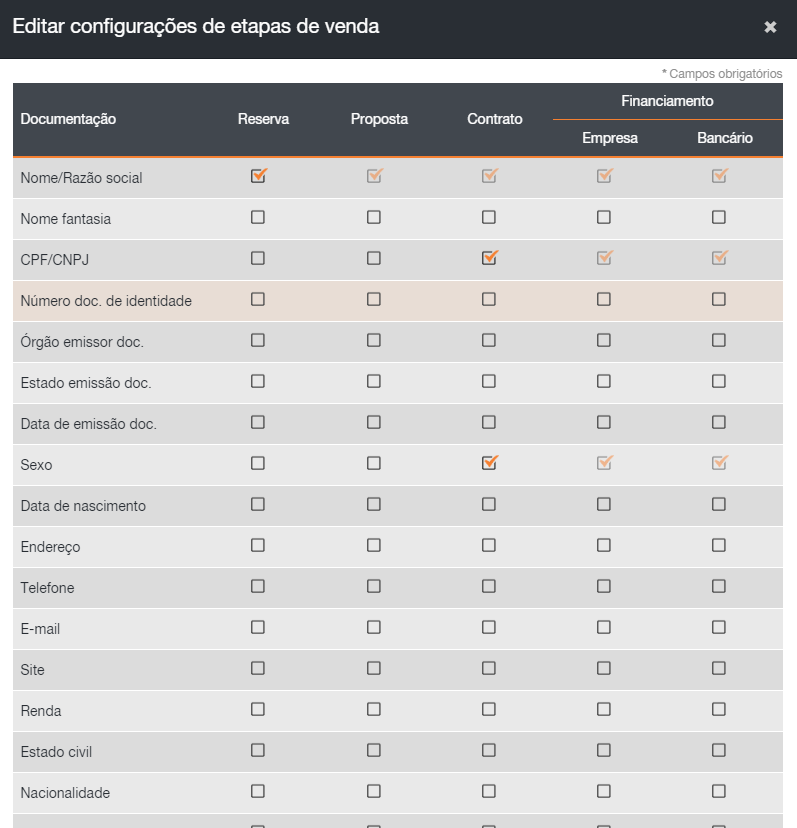797x828 pixels.
Task: Tick Contrato checkbox for E-mail
Action: (x=489, y=627)
